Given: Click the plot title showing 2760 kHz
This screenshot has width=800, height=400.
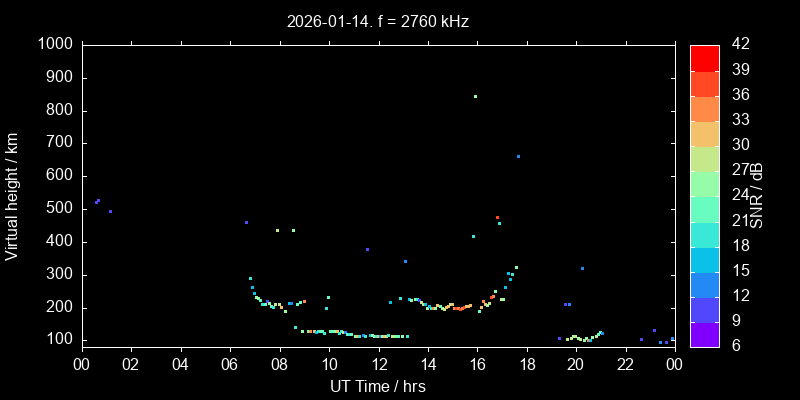Looking at the screenshot, I should click(x=377, y=21).
